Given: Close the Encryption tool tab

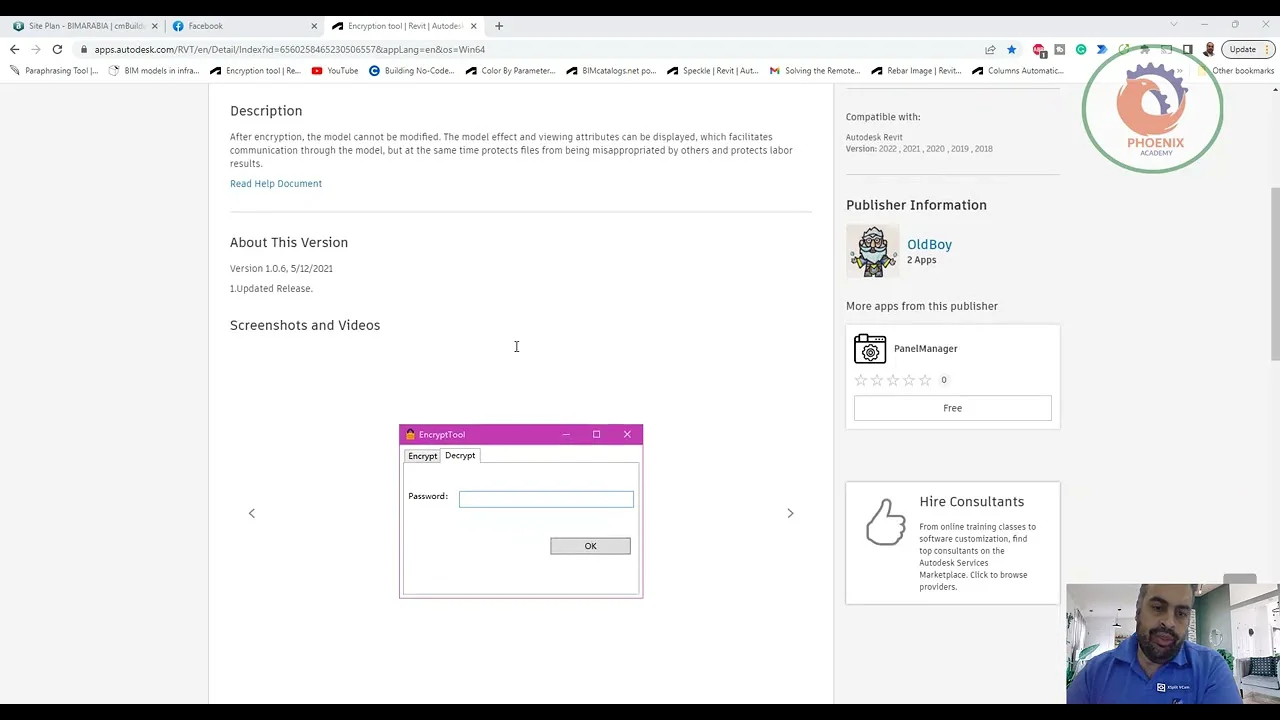Looking at the screenshot, I should pyautogui.click(x=474, y=26).
